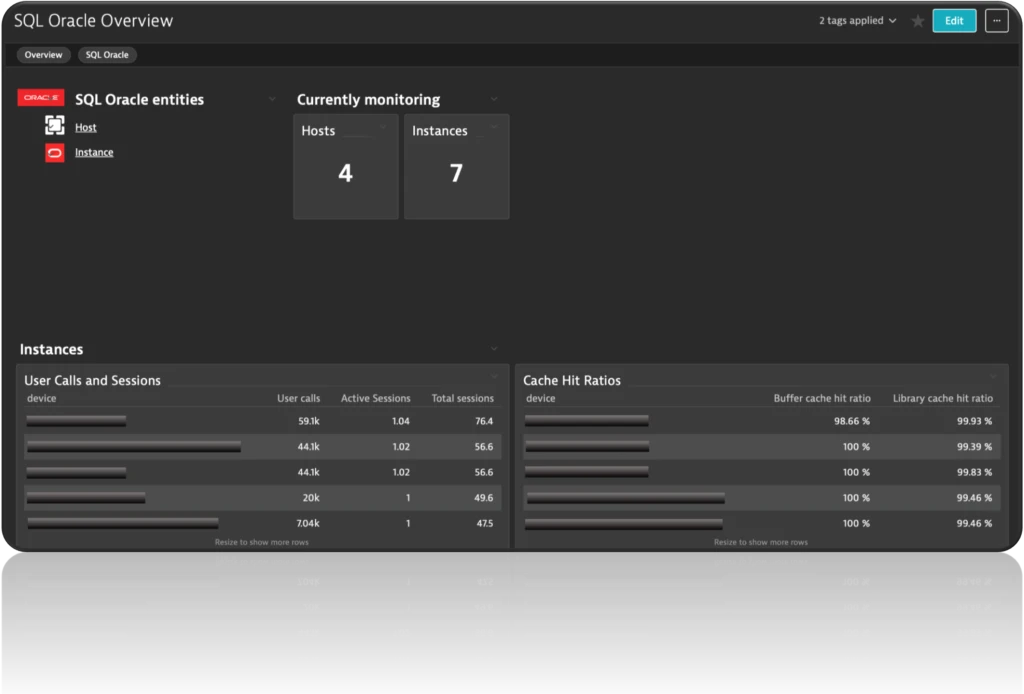The image size is (1024, 694).
Task: Click the Host entity icon
Action: point(55,126)
